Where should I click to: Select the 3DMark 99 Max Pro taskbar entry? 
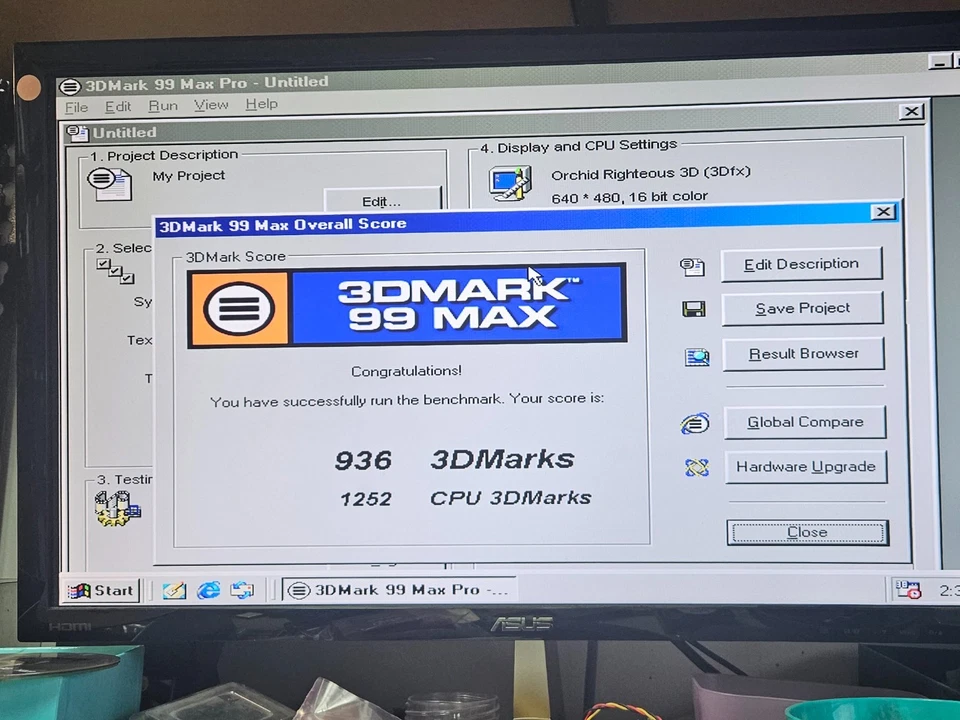click(397, 589)
